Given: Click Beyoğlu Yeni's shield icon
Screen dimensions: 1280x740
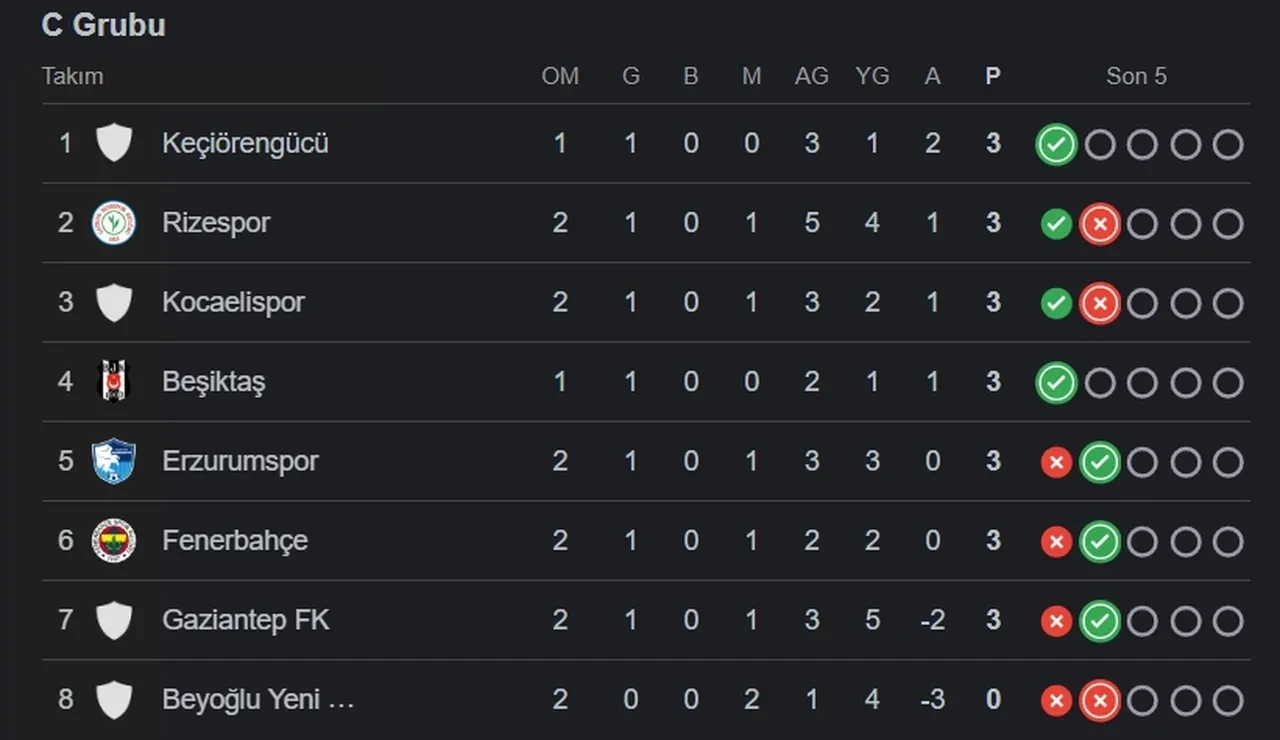Looking at the screenshot, I should [114, 700].
